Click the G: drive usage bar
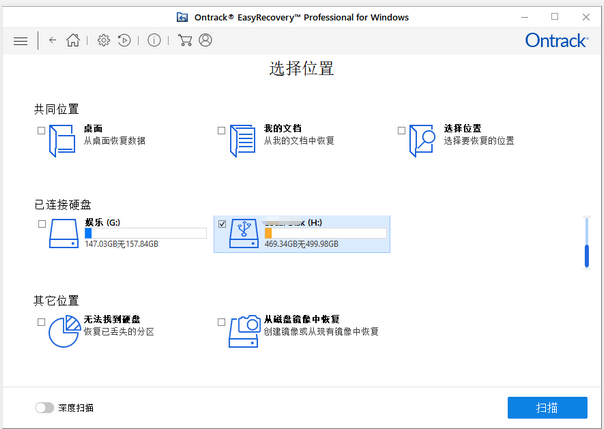 tap(146, 233)
